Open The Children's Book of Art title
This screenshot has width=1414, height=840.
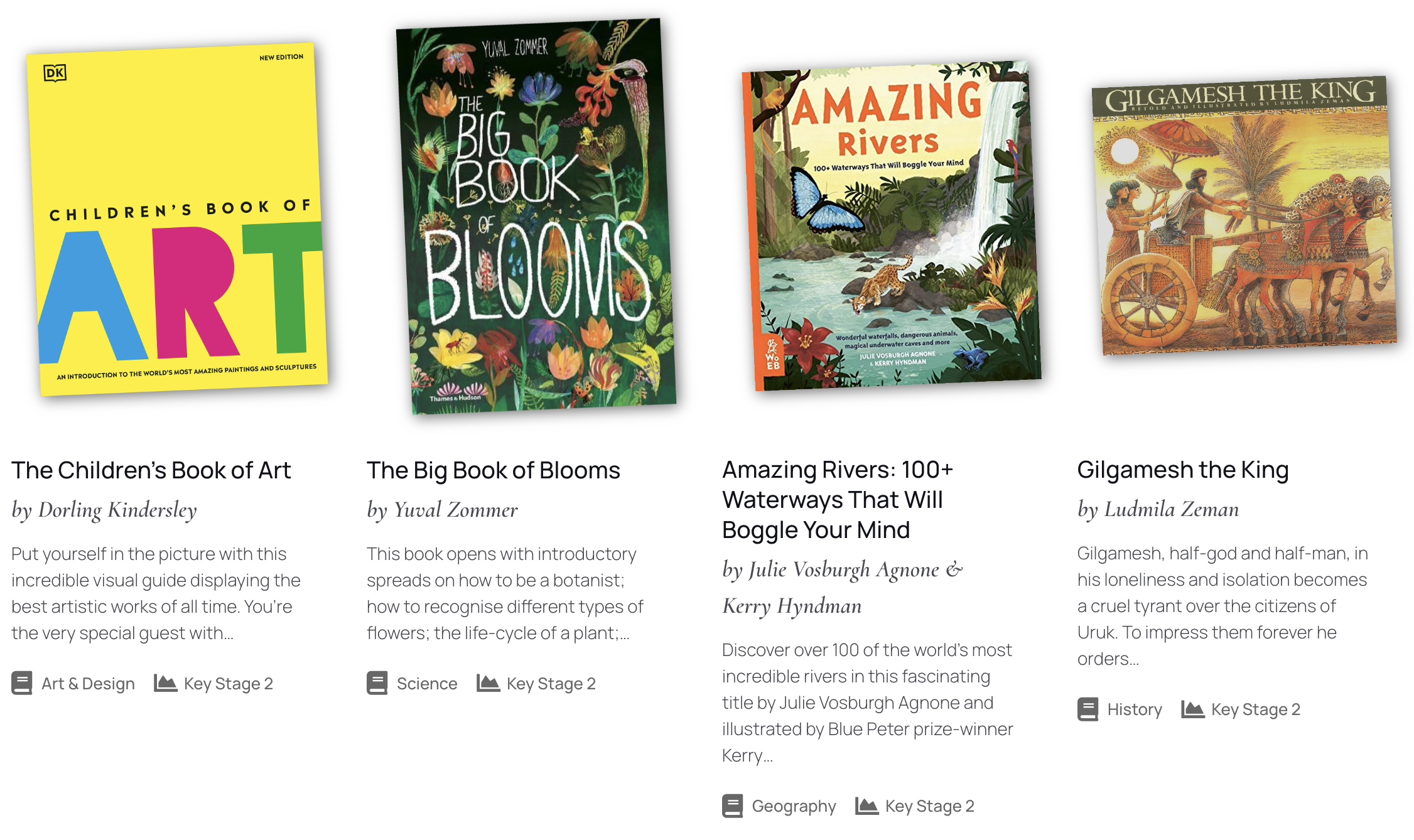click(x=151, y=470)
